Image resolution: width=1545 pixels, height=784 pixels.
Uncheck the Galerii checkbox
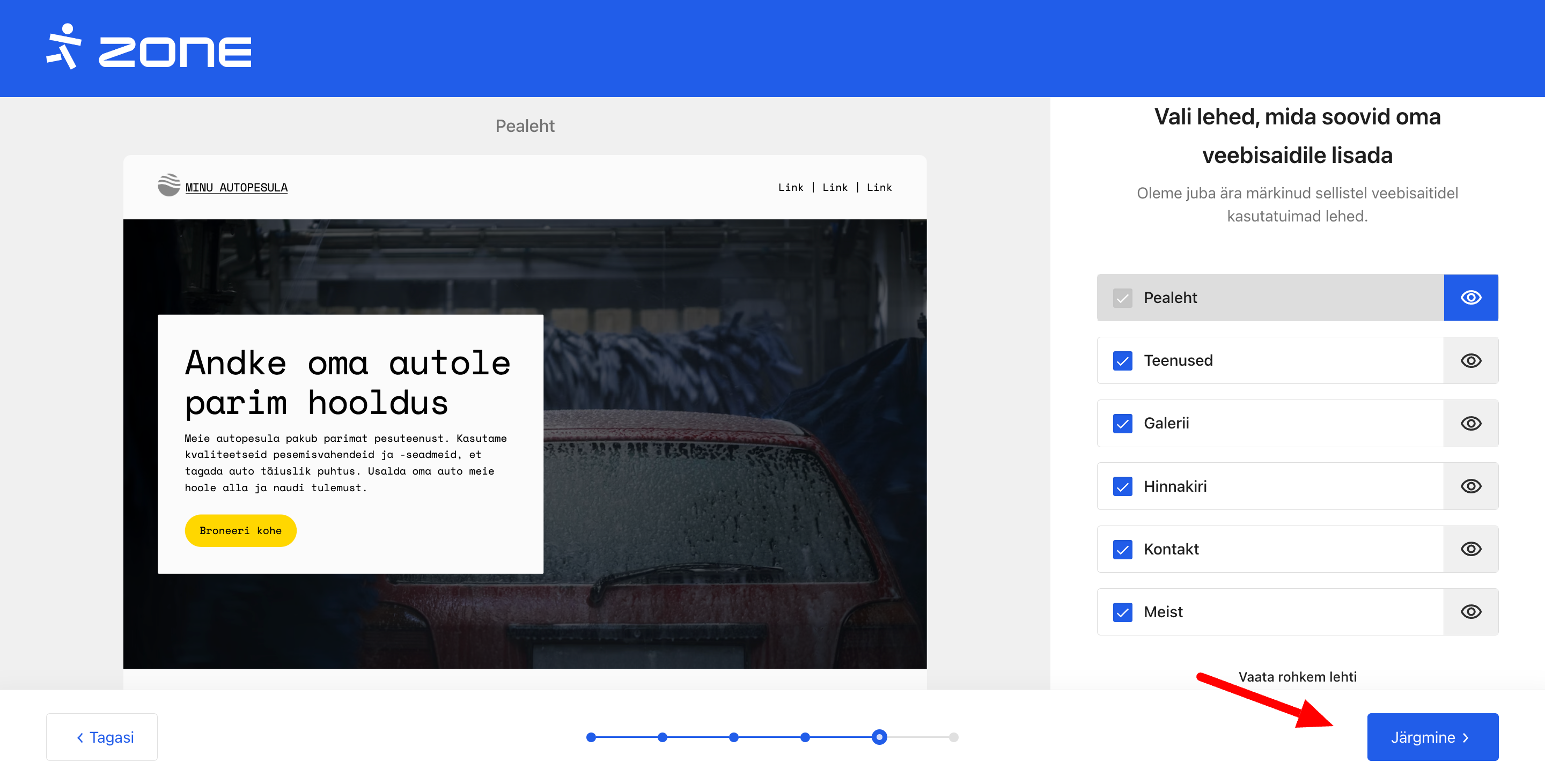click(x=1122, y=424)
